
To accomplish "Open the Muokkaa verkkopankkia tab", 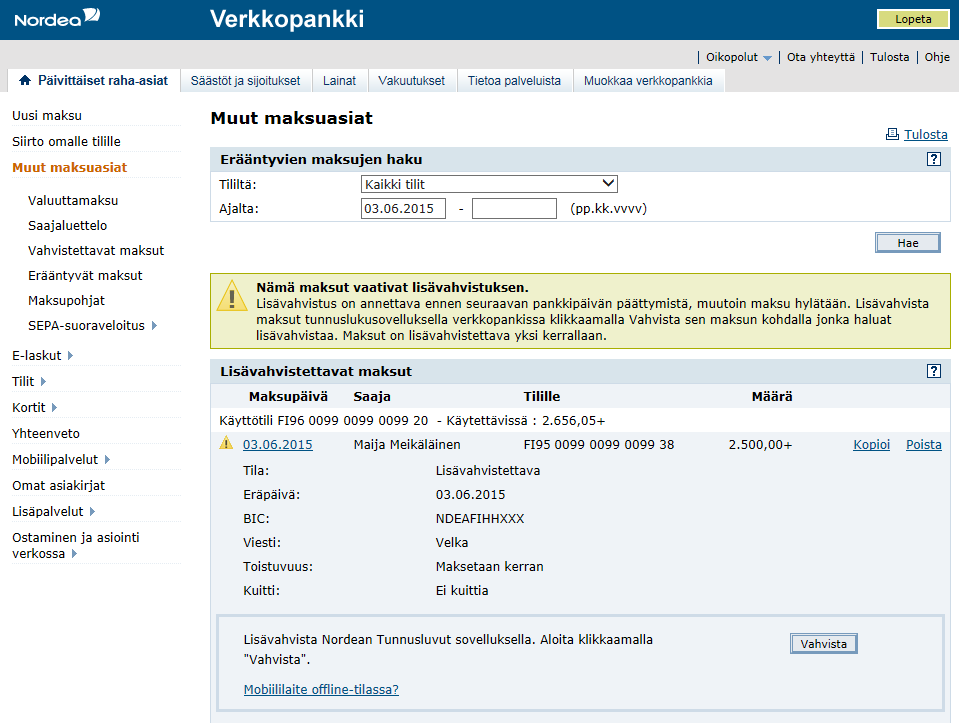I will (x=650, y=80).
